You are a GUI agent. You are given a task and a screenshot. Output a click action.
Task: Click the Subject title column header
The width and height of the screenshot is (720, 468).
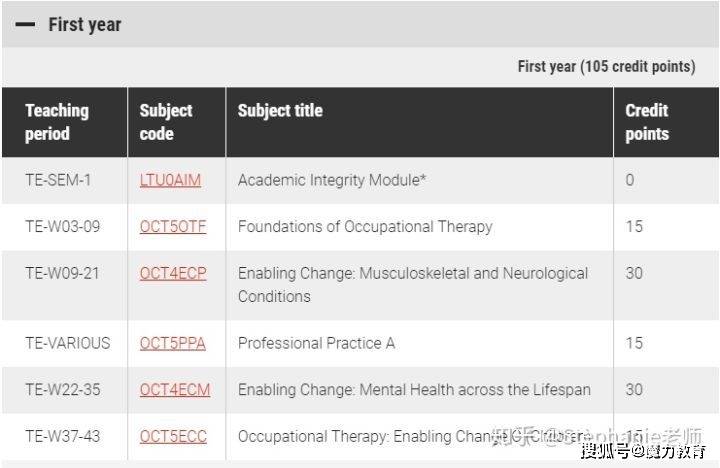280,111
